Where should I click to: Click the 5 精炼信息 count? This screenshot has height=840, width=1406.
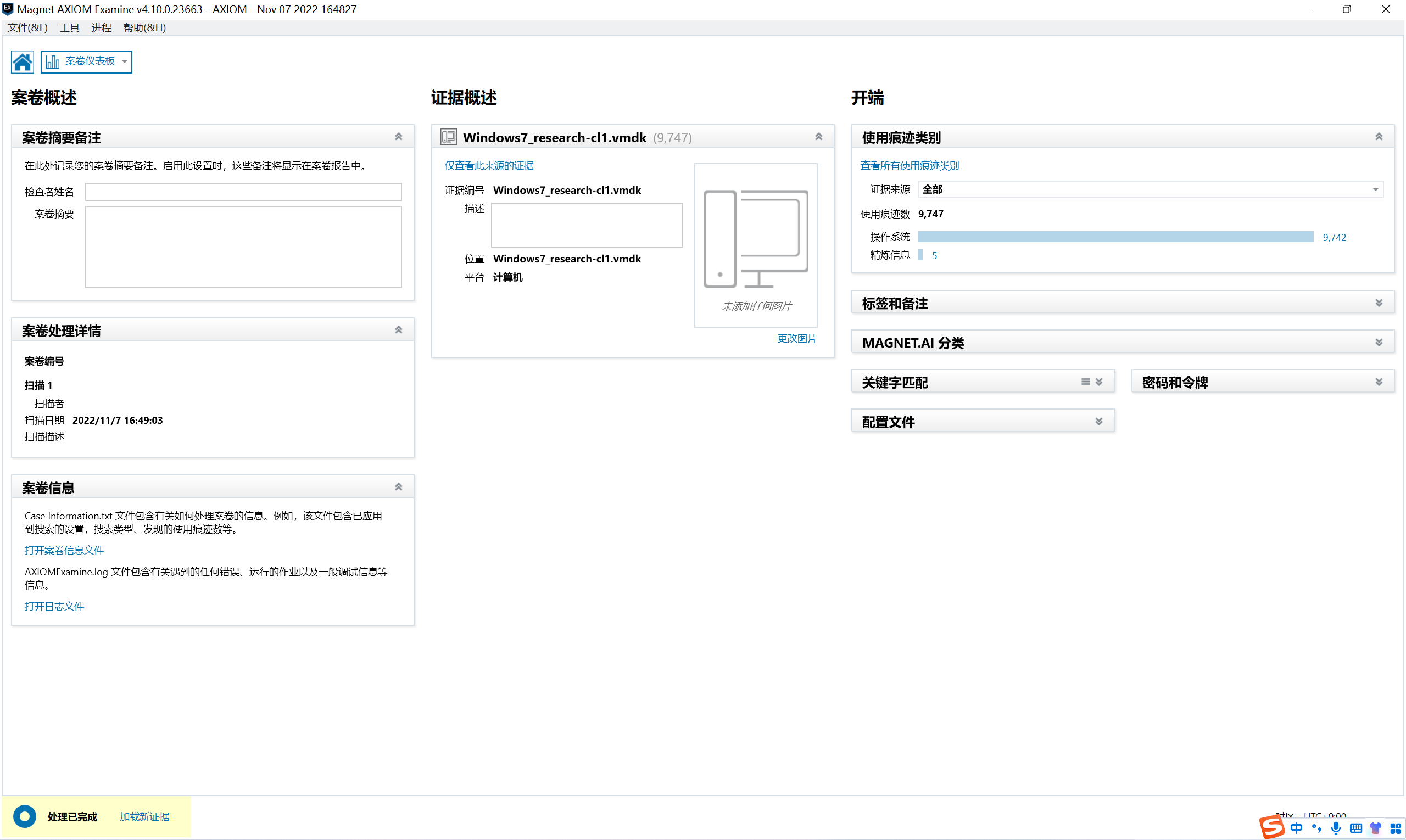click(x=935, y=256)
